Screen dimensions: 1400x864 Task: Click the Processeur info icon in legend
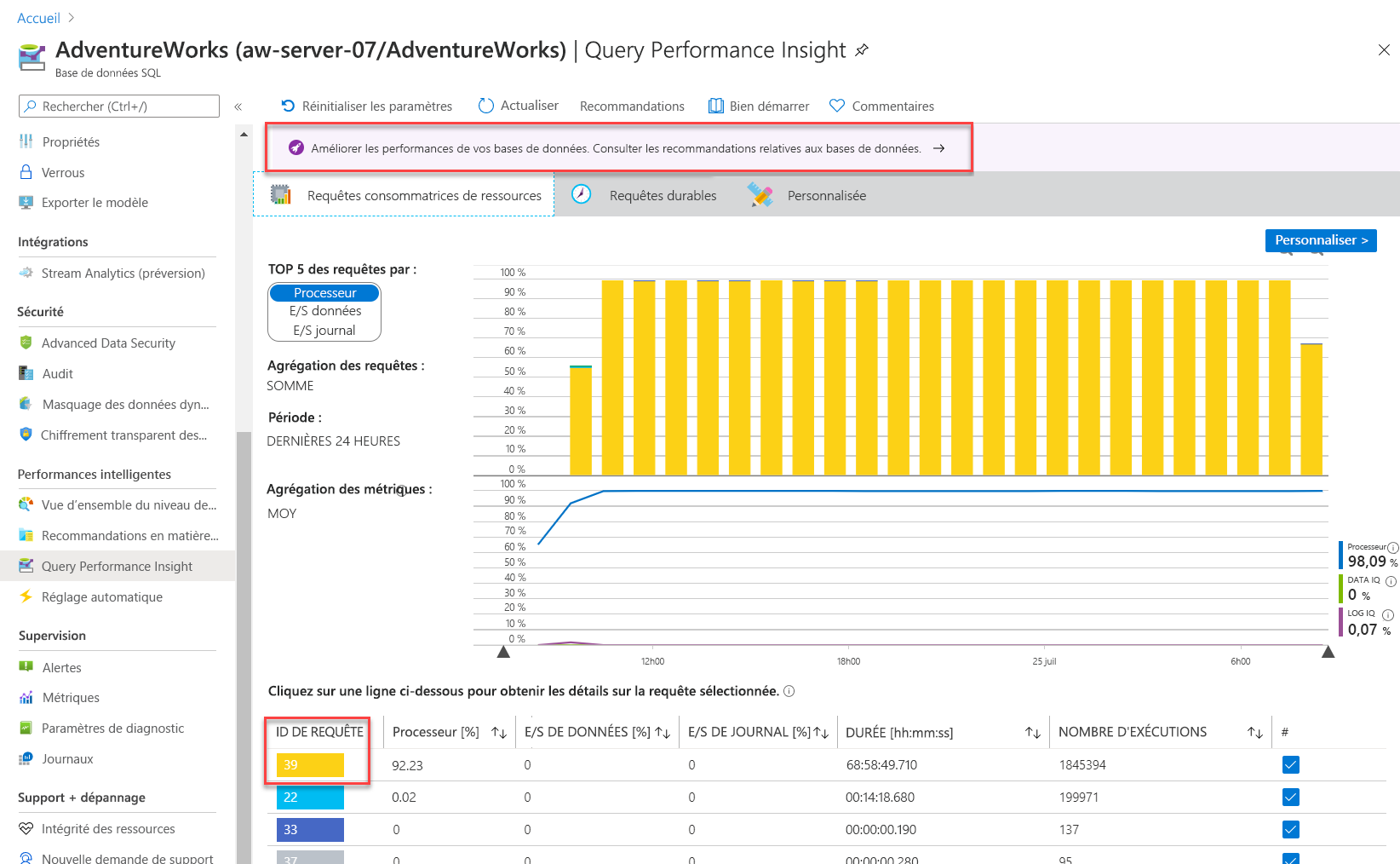tap(1393, 548)
